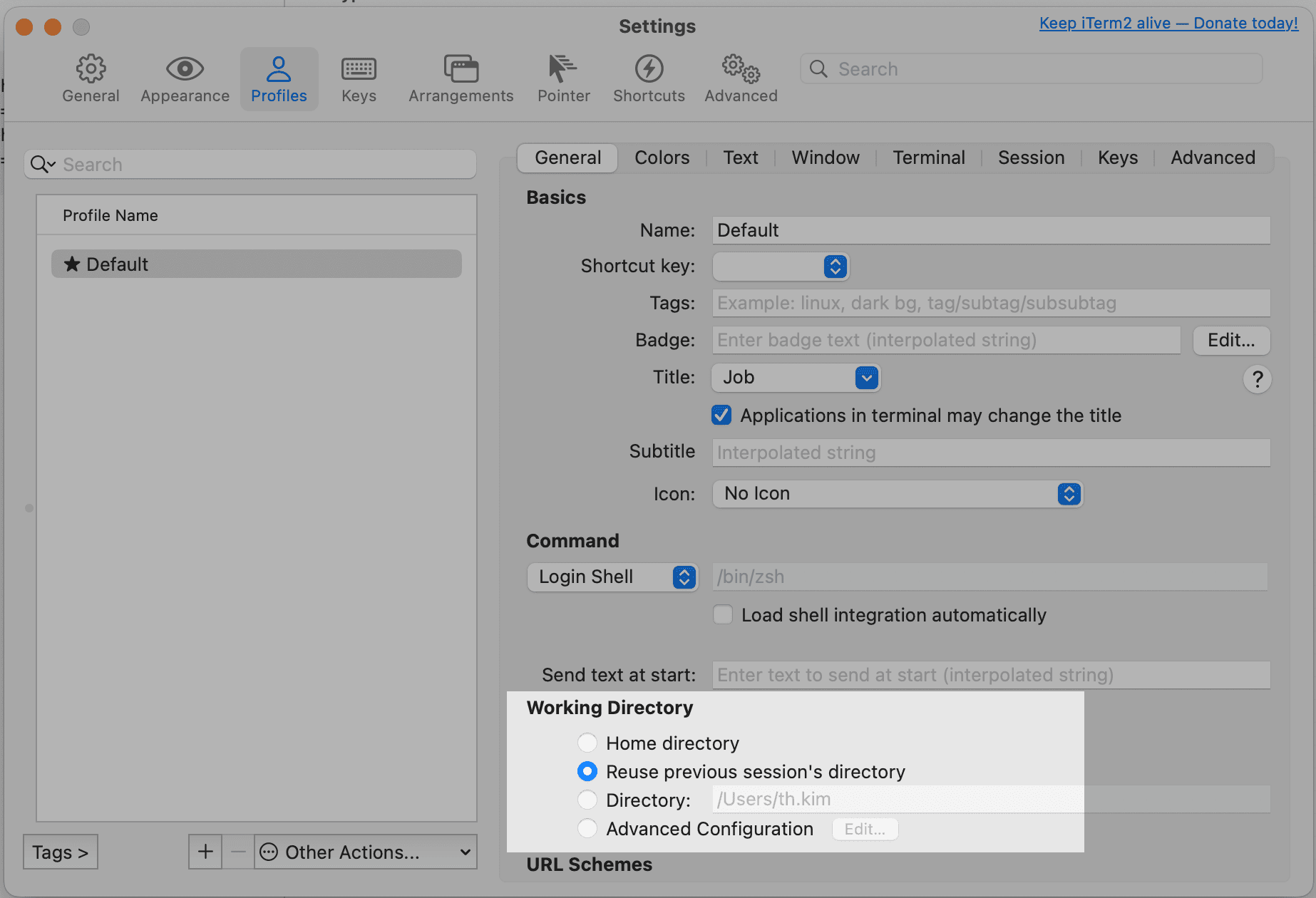The width and height of the screenshot is (1316, 898).
Task: Click the Title help question mark
Action: (1257, 379)
